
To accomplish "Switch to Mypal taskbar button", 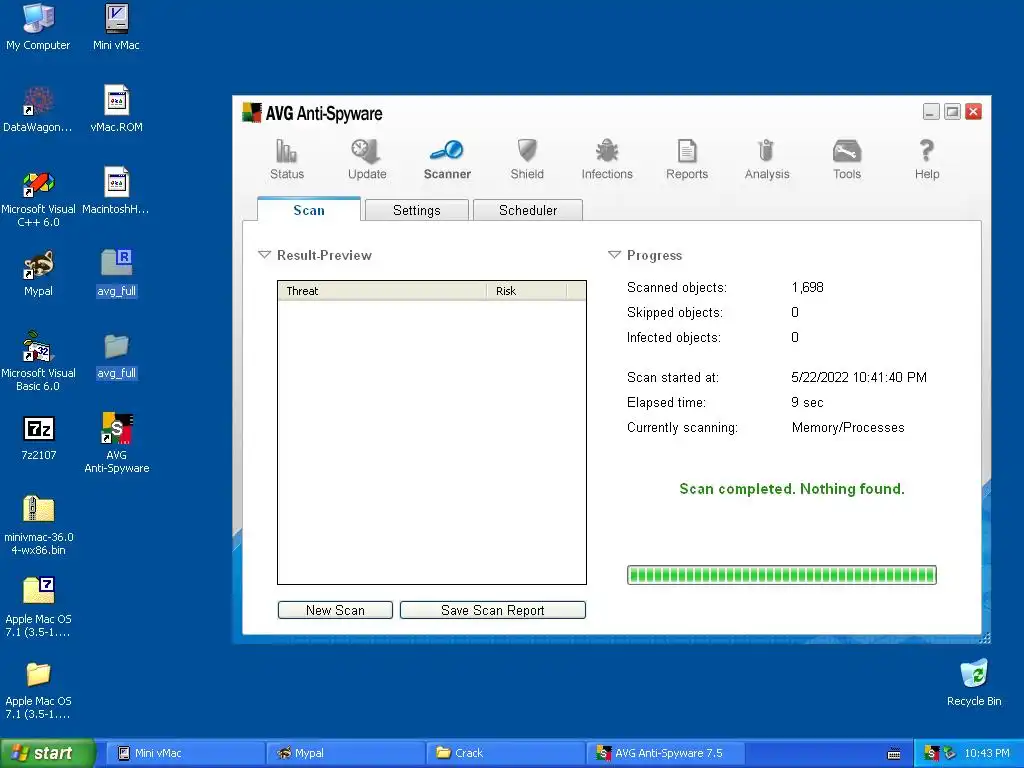I will pyautogui.click(x=346, y=753).
